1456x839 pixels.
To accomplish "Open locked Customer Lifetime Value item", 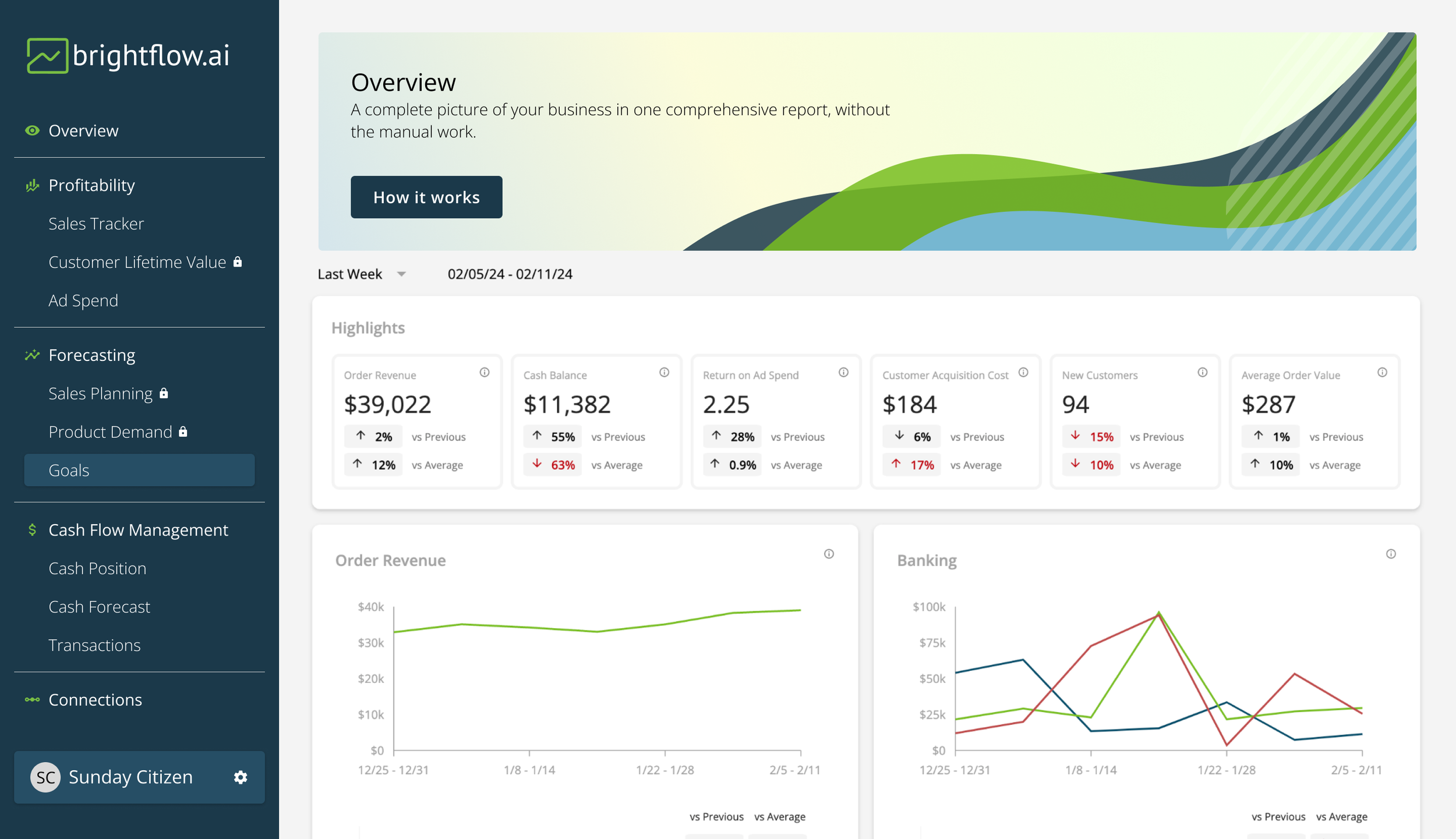I will (x=137, y=262).
